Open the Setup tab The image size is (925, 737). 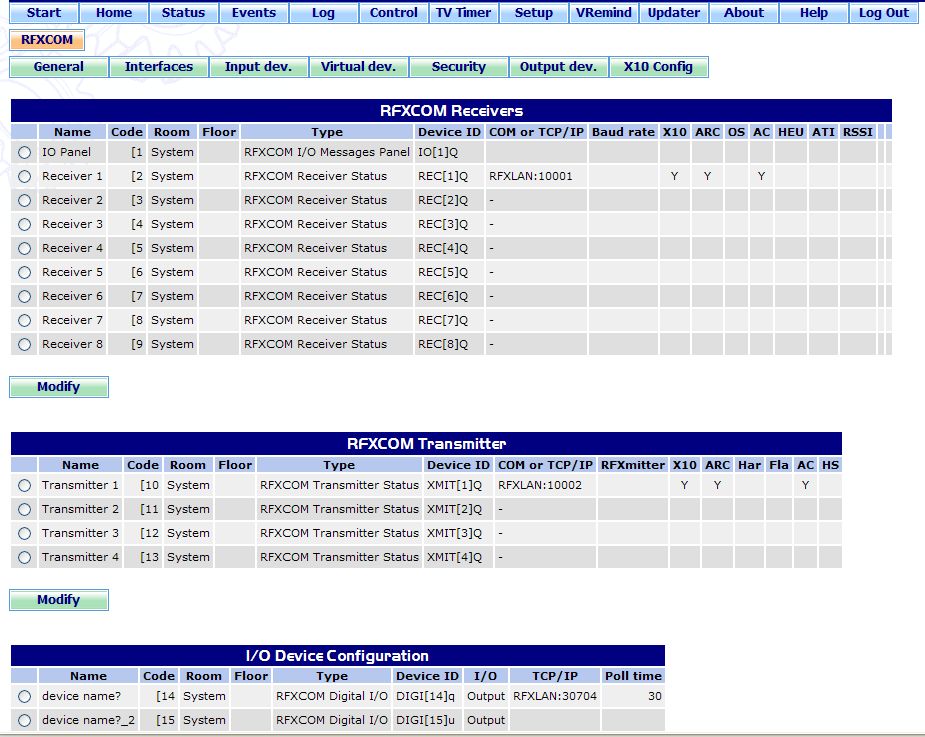[x=533, y=12]
